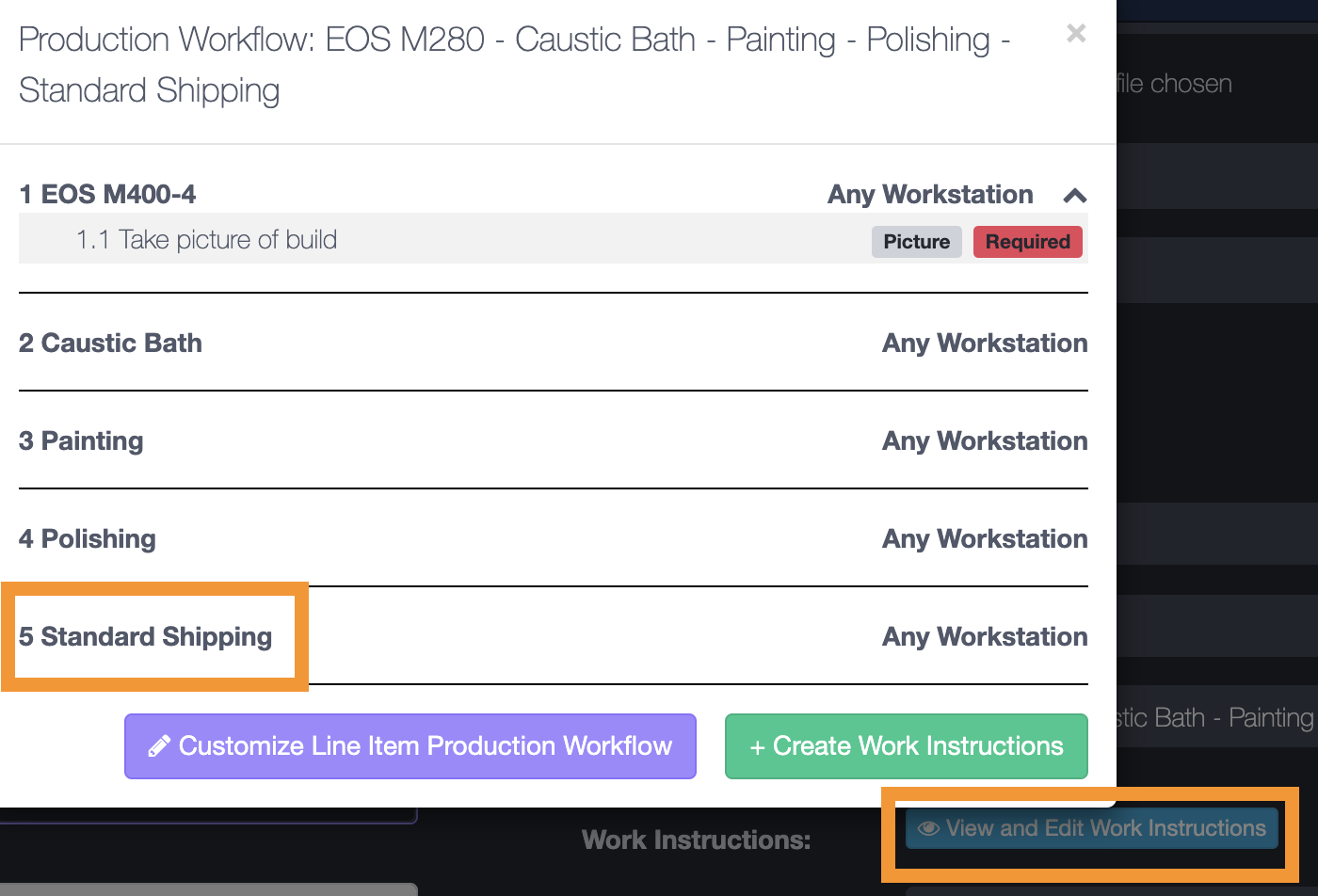Click the red Required badge
This screenshot has width=1318, height=896.
pyautogui.click(x=1027, y=242)
